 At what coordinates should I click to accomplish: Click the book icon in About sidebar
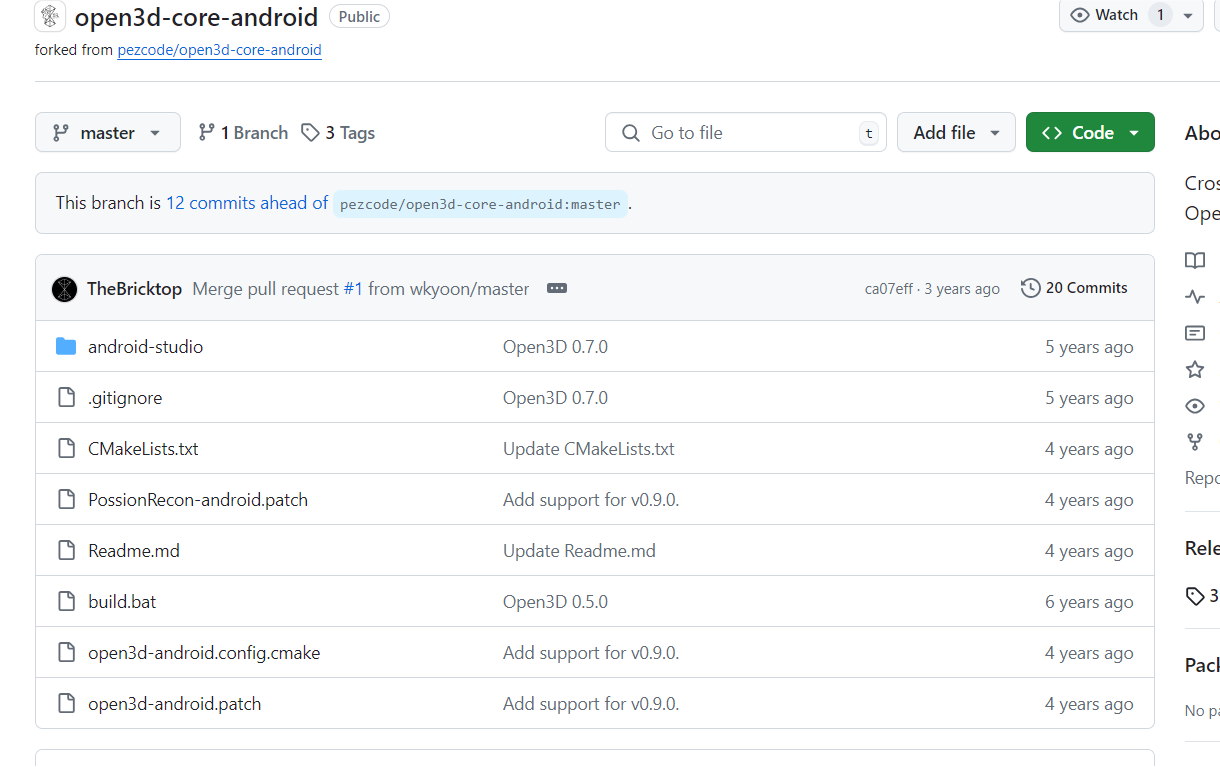1195,261
